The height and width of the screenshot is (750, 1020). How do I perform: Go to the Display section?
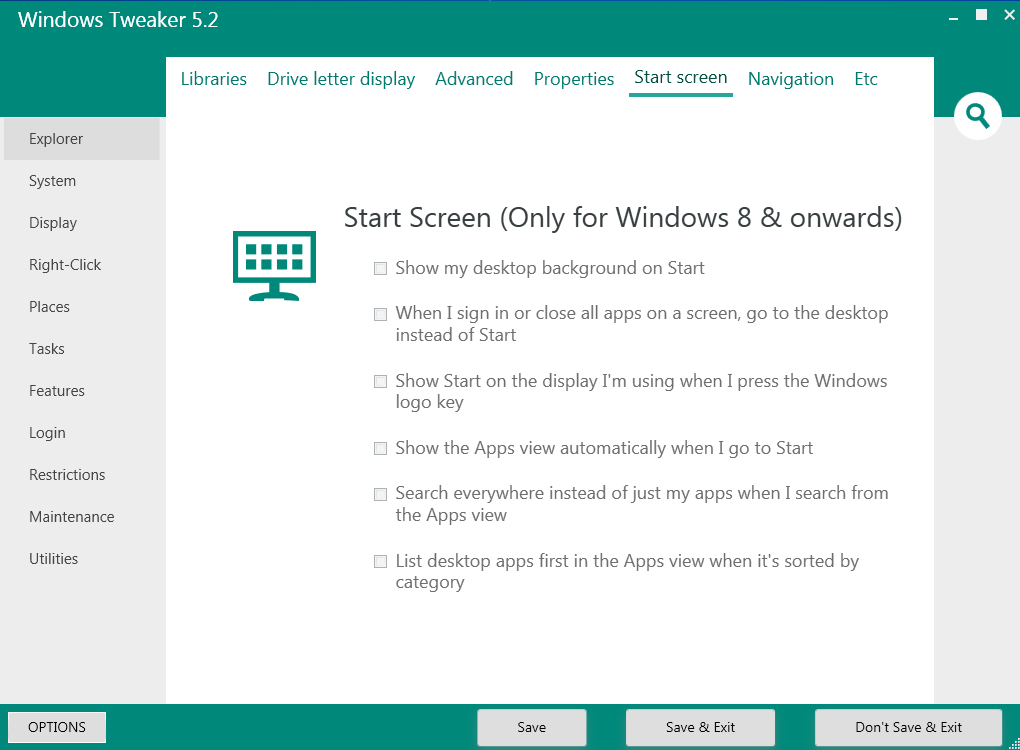point(82,223)
